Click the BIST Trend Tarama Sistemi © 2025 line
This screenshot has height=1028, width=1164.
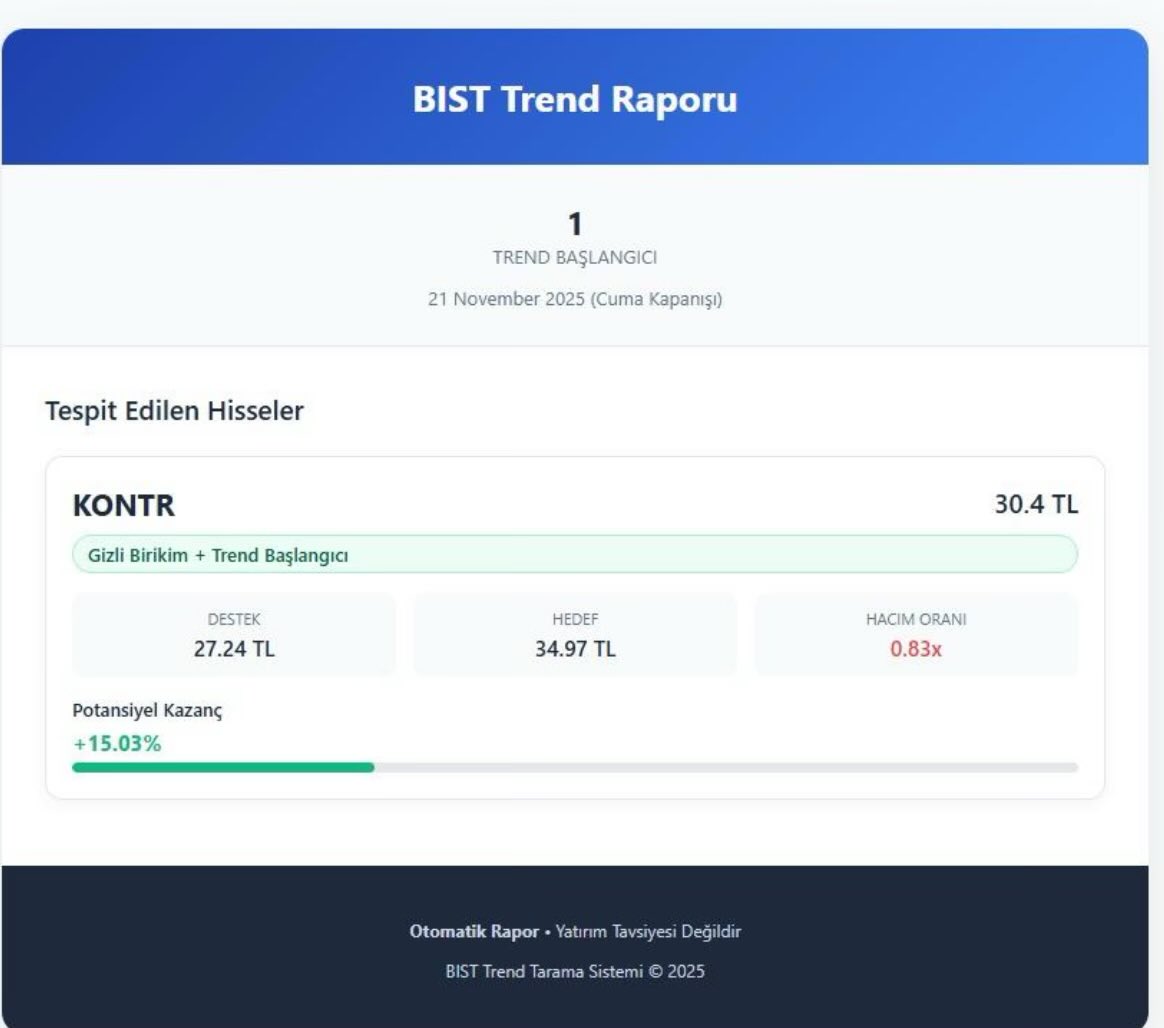(575, 972)
